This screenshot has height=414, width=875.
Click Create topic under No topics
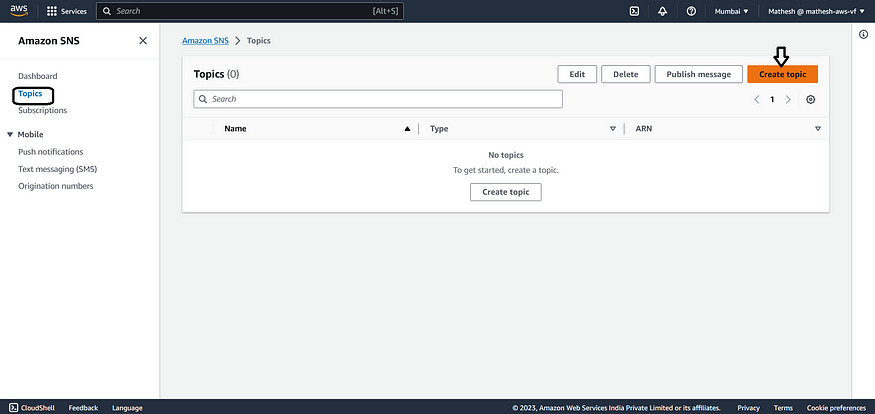[x=506, y=192]
